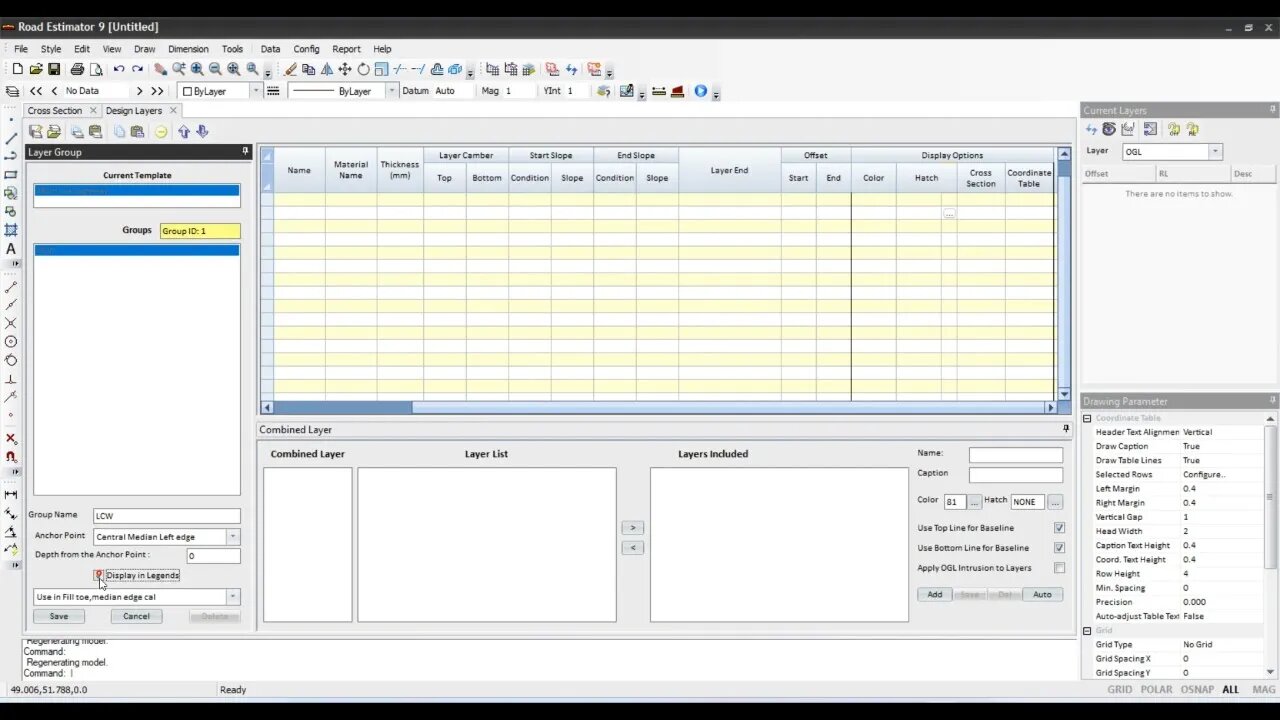Open the Color 81 ellipsis picker
Viewport: 1280px width, 720px height.
click(974, 502)
